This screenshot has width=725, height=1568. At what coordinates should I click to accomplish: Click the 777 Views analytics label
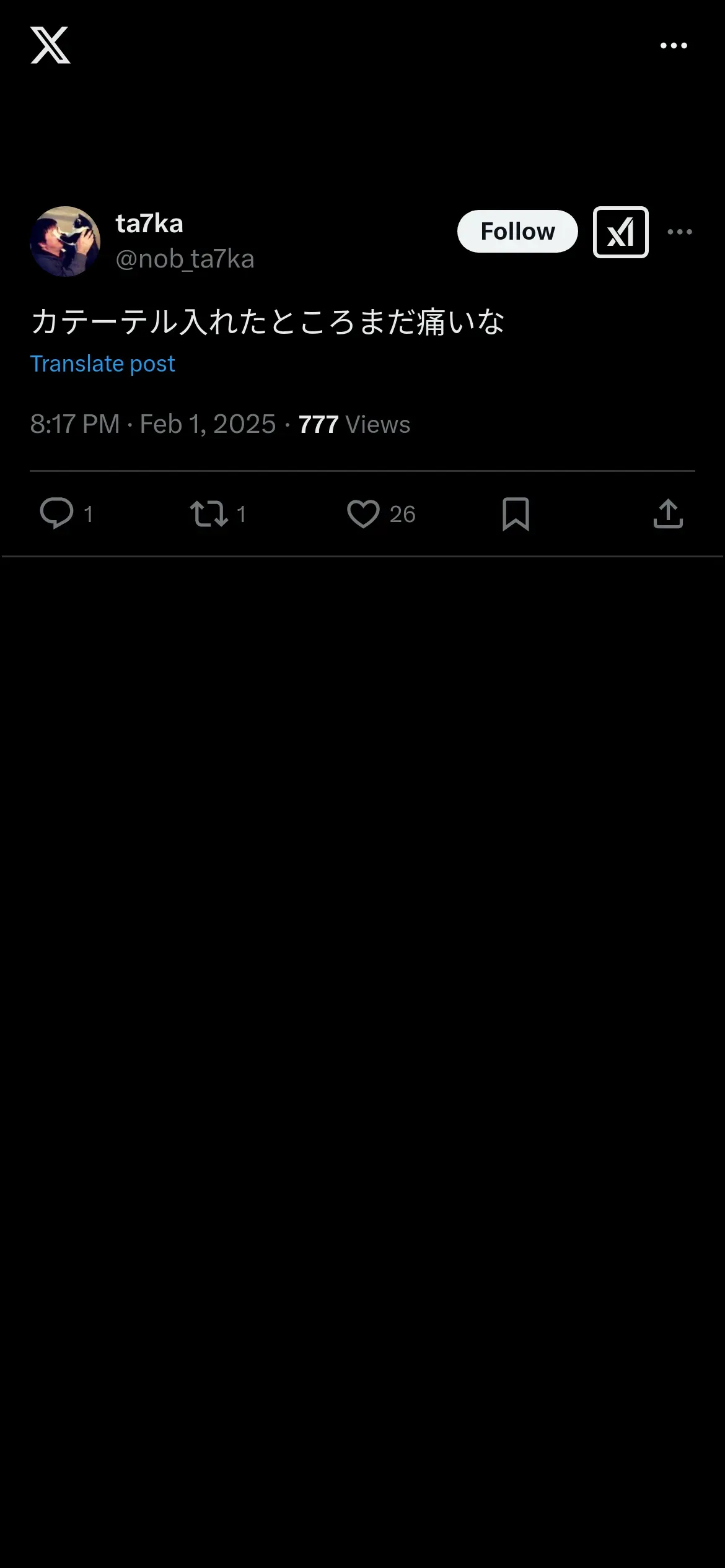tap(354, 424)
